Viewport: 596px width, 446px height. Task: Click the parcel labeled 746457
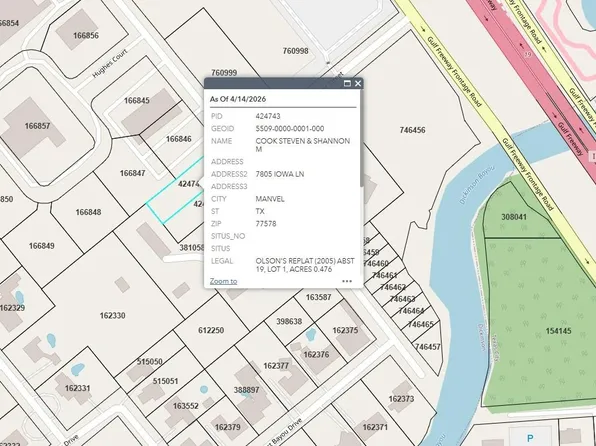pos(428,347)
